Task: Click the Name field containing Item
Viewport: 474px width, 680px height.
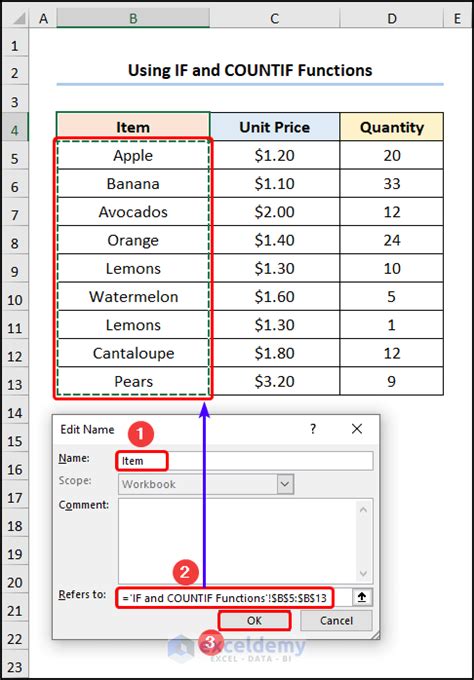Action: pos(245,461)
